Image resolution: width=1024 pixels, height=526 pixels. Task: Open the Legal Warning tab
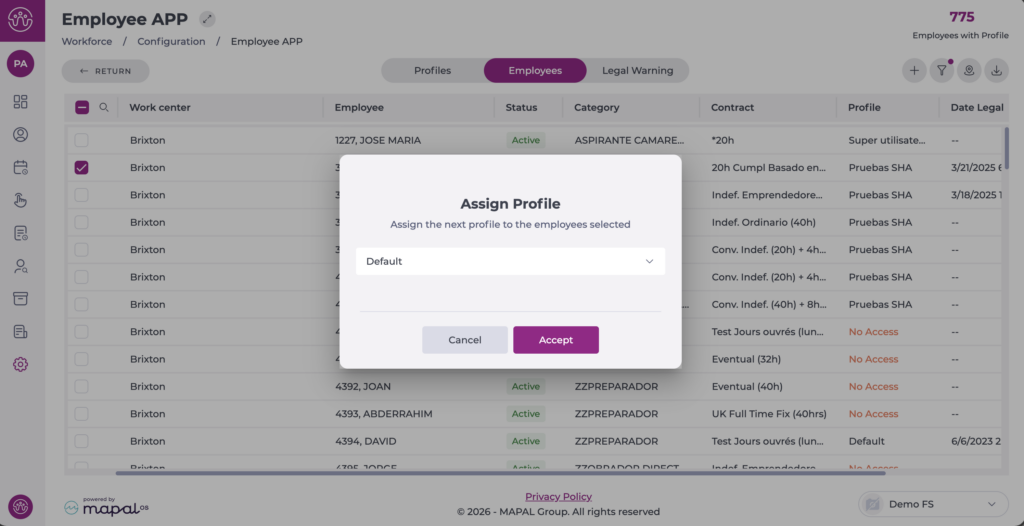637,71
